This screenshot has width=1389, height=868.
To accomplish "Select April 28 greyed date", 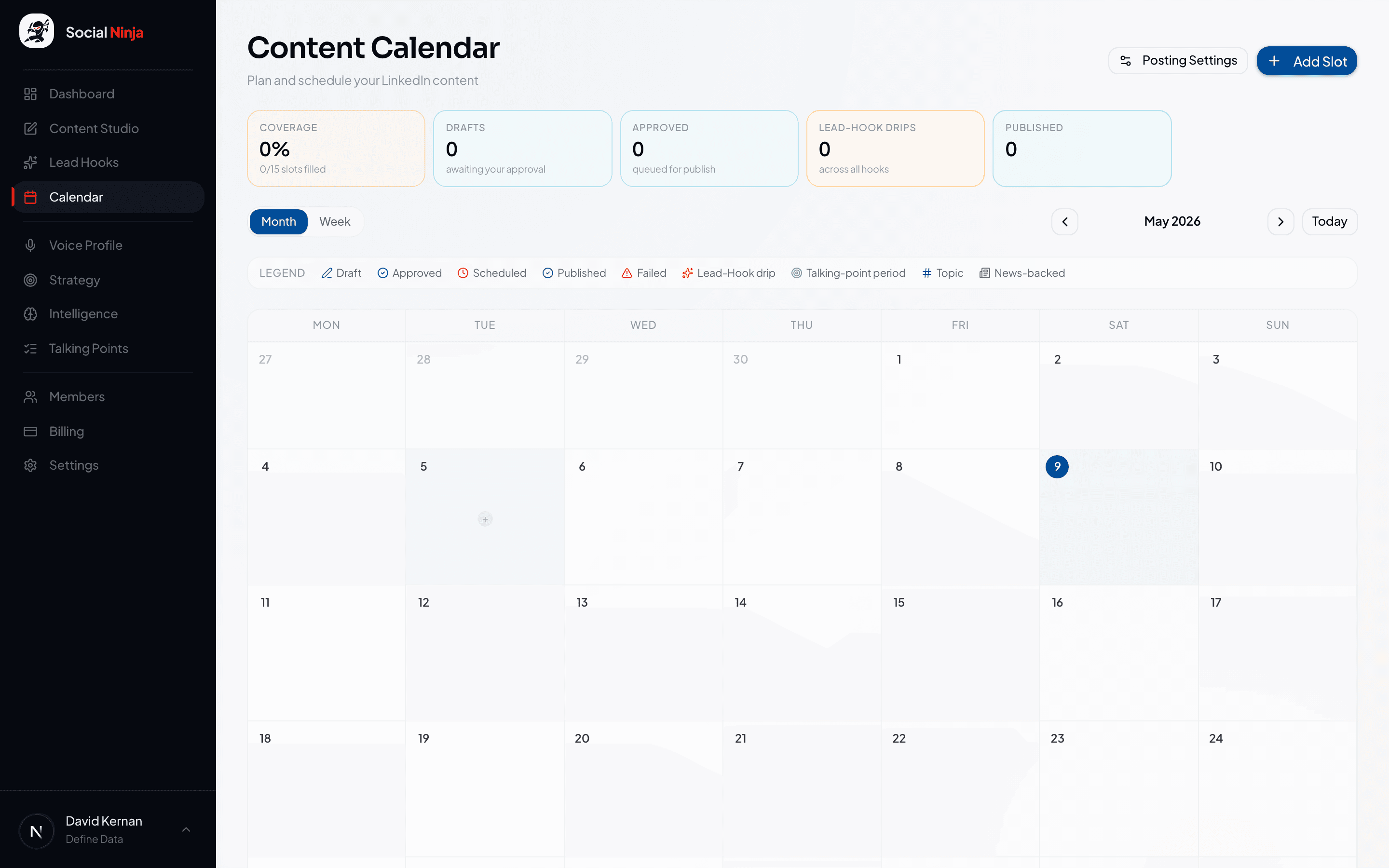I will click(485, 395).
